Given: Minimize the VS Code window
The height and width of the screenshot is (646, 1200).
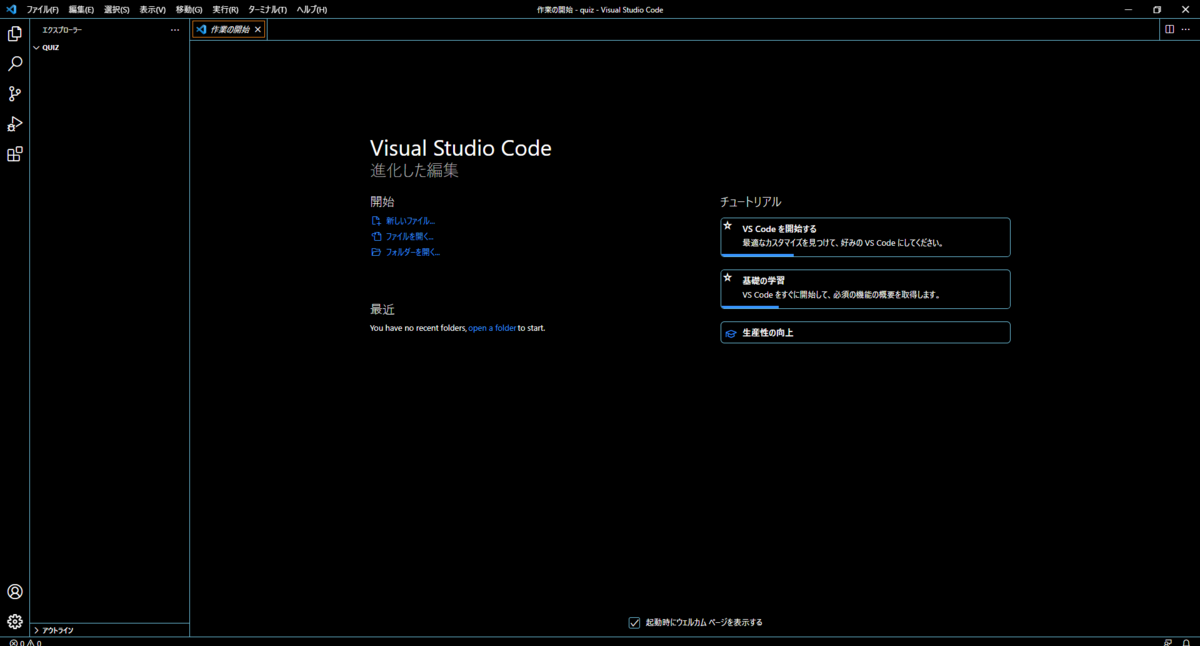Looking at the screenshot, I should pyautogui.click(x=1131, y=9).
